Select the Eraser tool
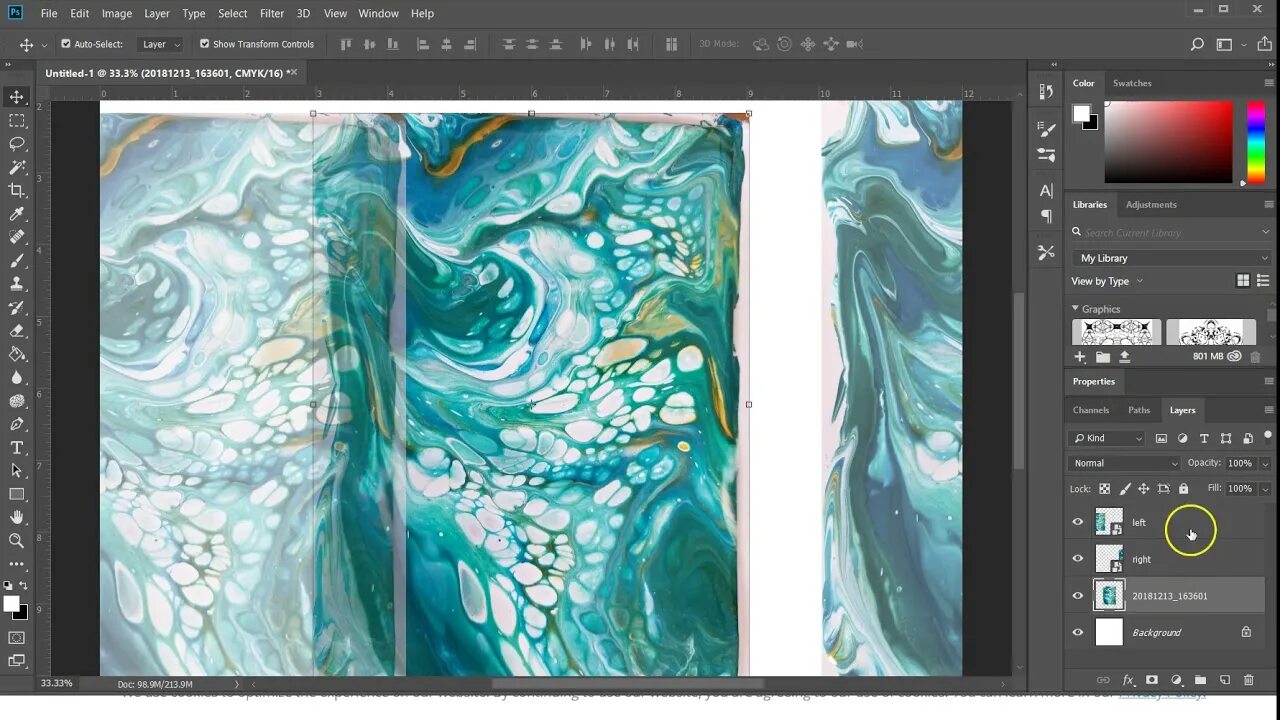Image resolution: width=1280 pixels, height=720 pixels. [17, 330]
